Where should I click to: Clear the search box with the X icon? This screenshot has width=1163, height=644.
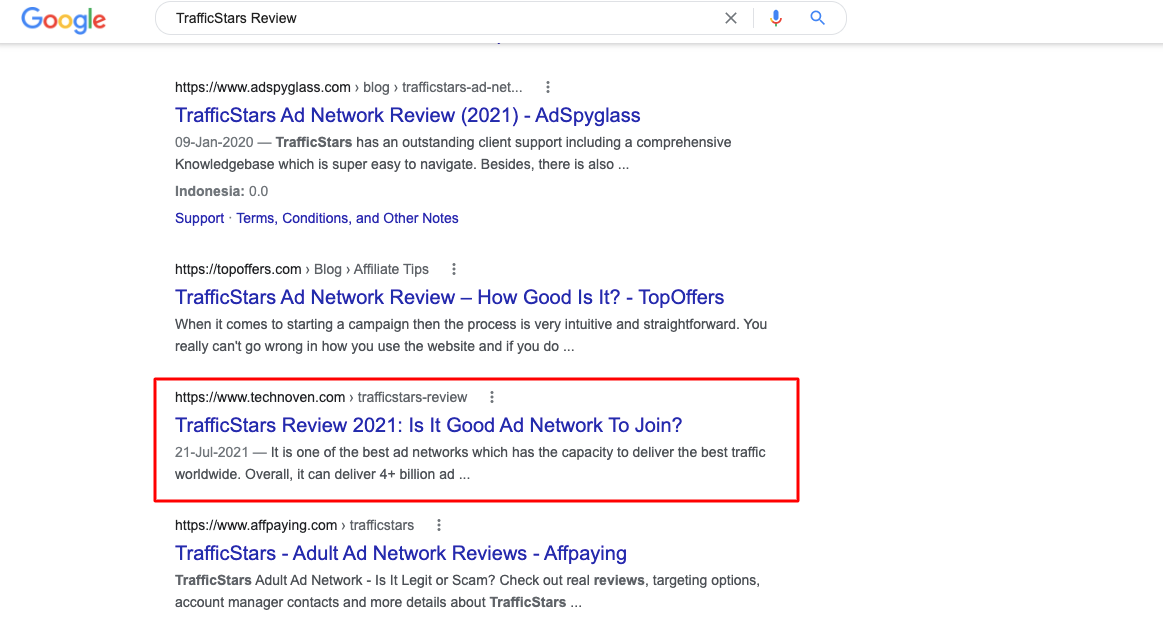tap(731, 18)
